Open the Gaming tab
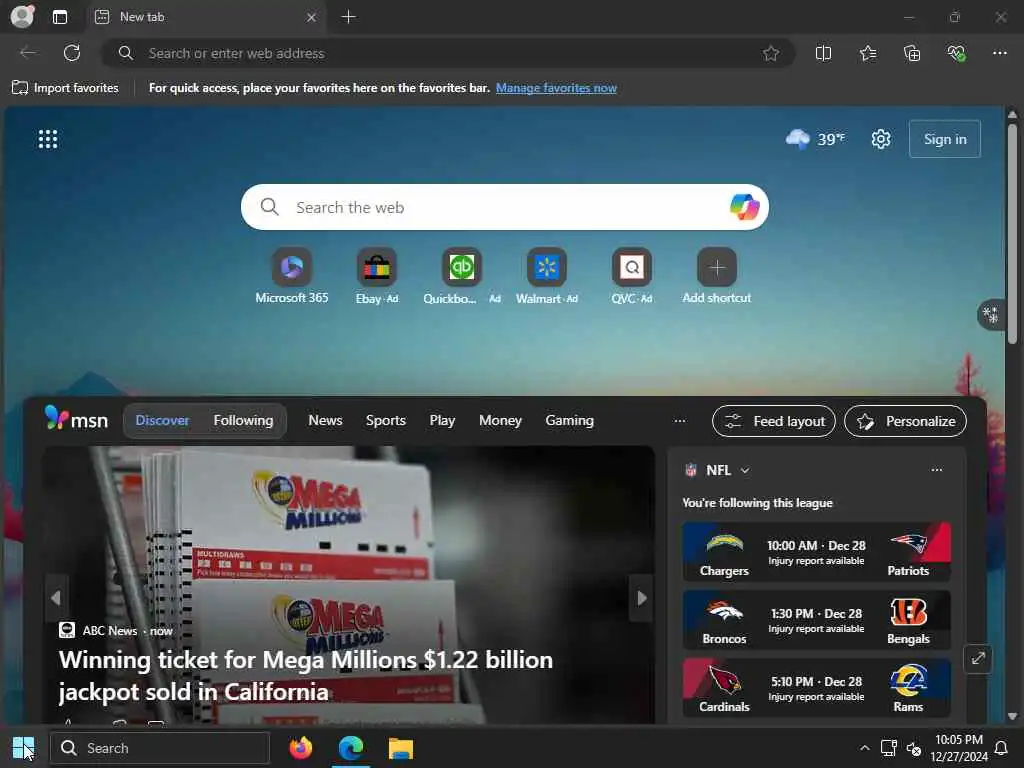 (569, 421)
